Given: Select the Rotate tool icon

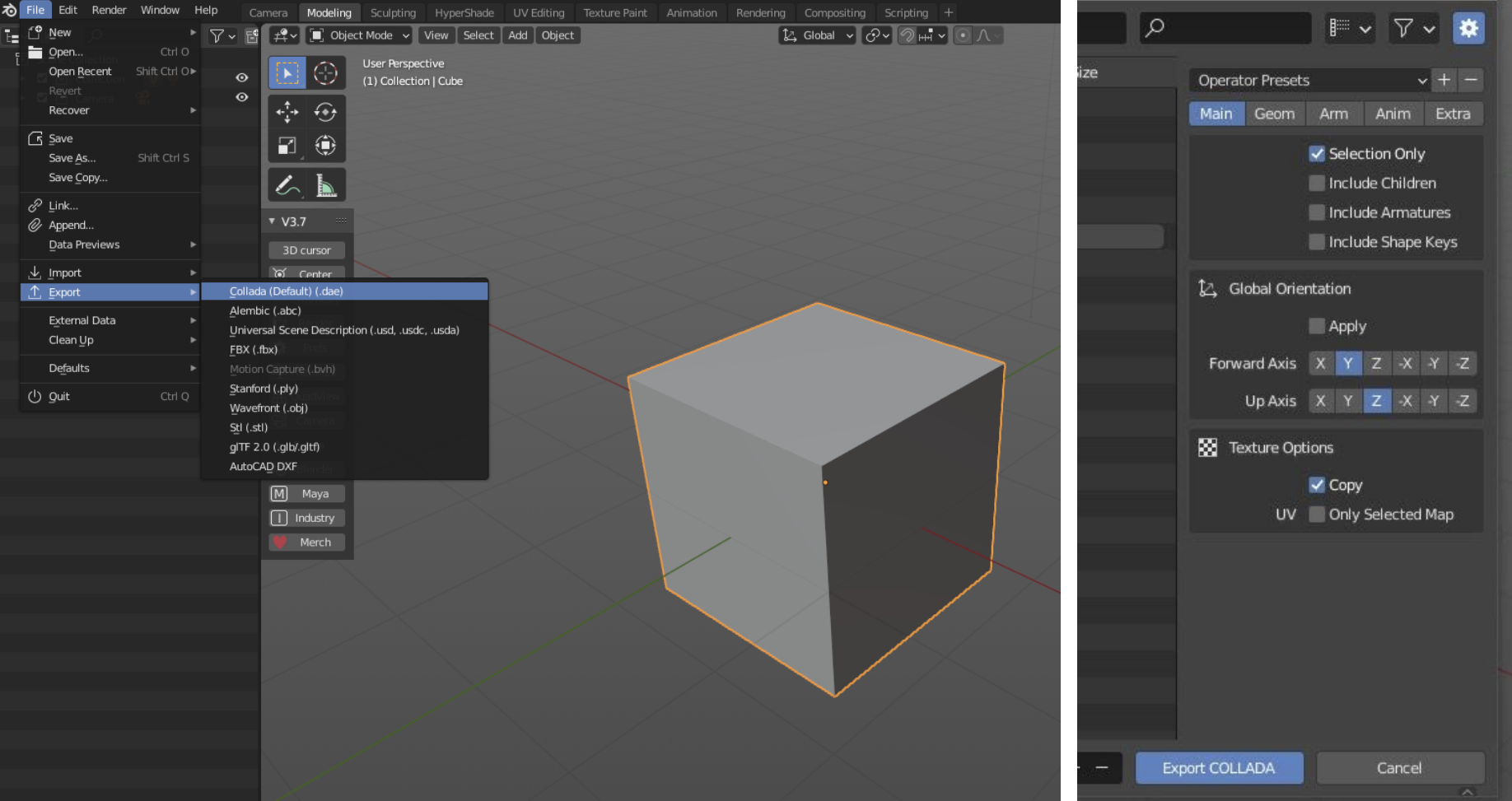Looking at the screenshot, I should click(x=325, y=112).
